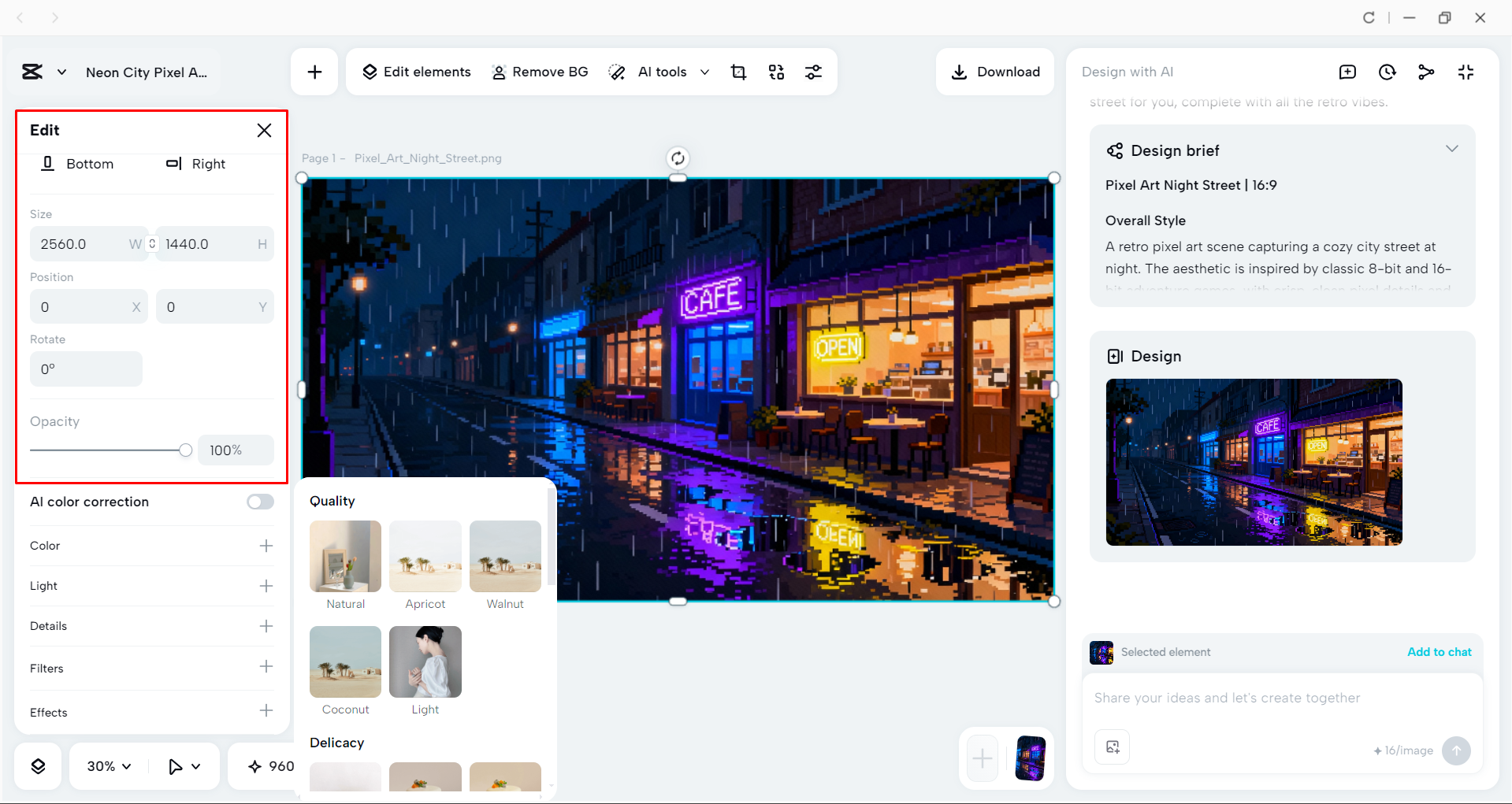Open the app logo menu
This screenshot has height=804, width=1512.
(x=32, y=72)
